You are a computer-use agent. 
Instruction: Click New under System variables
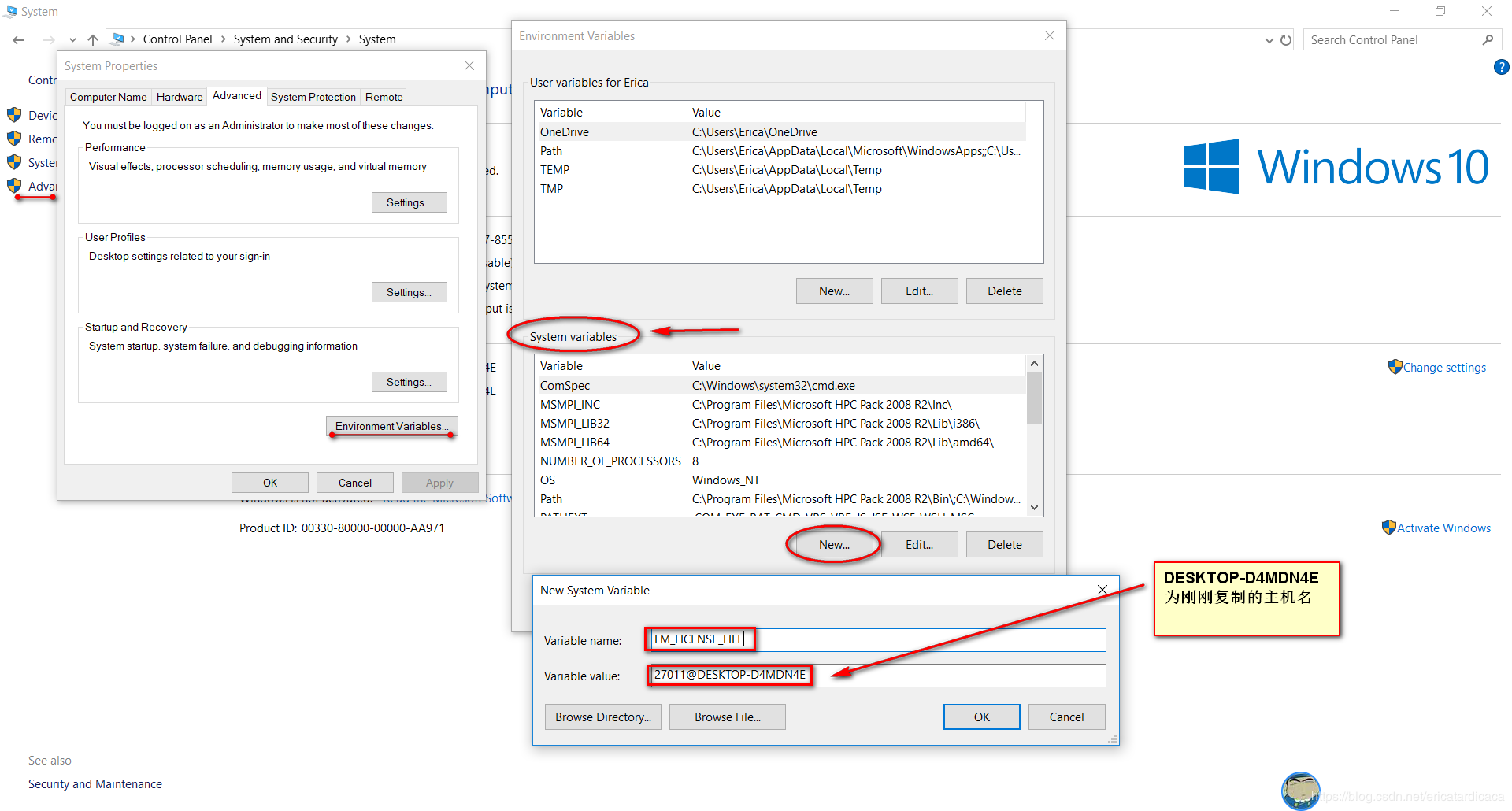[835, 544]
